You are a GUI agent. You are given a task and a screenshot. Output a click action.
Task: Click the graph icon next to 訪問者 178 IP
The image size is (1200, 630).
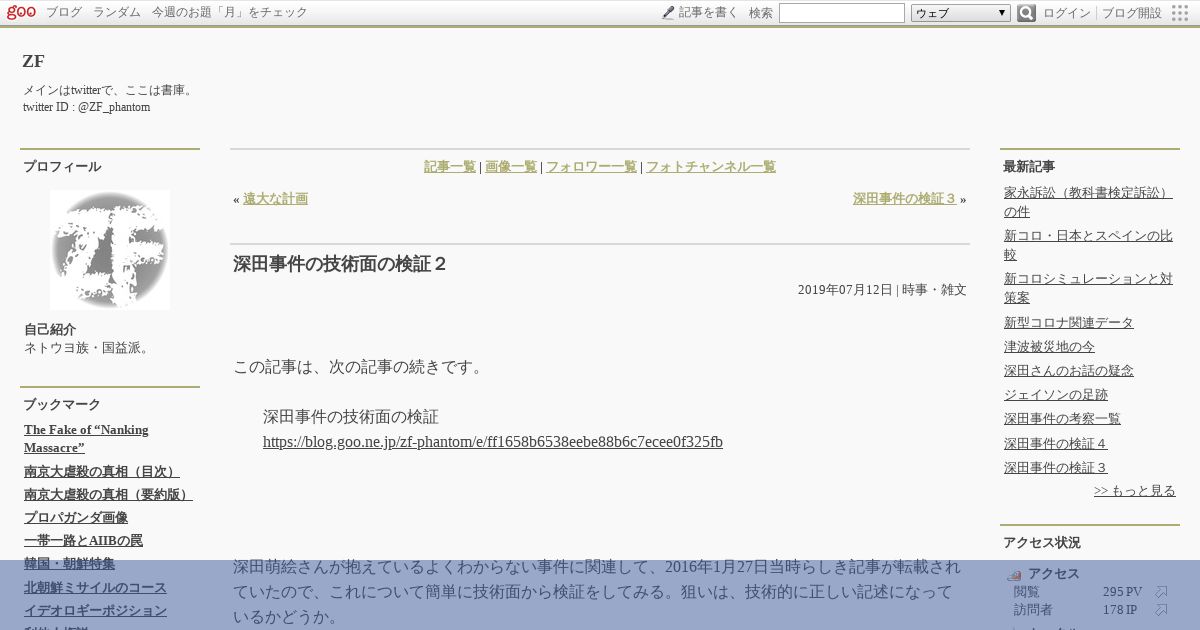tap(1161, 610)
